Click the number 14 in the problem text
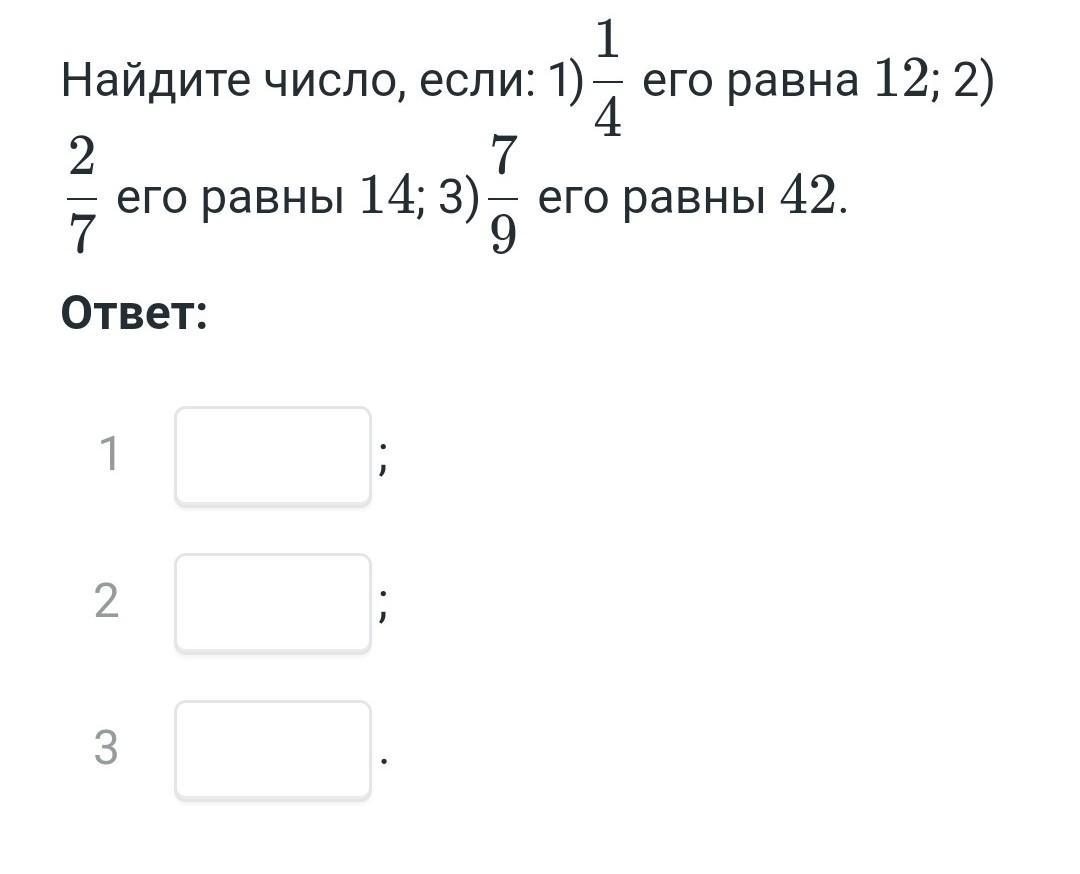1080x874 pixels. click(387, 199)
